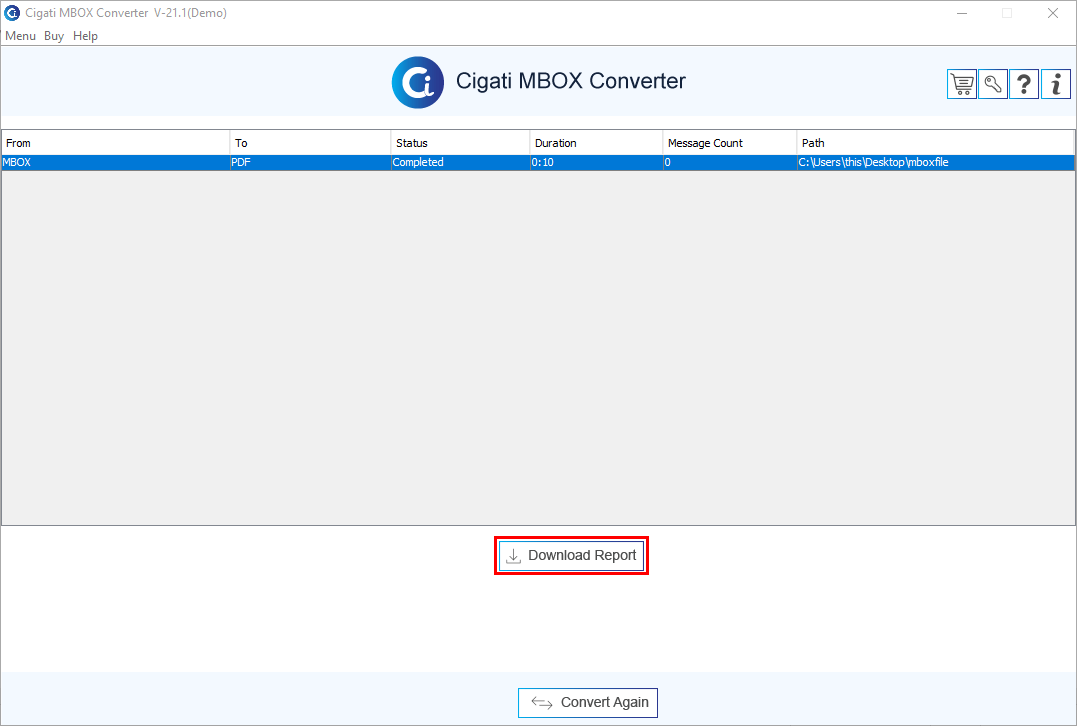Open the key activation icon

pos(993,84)
